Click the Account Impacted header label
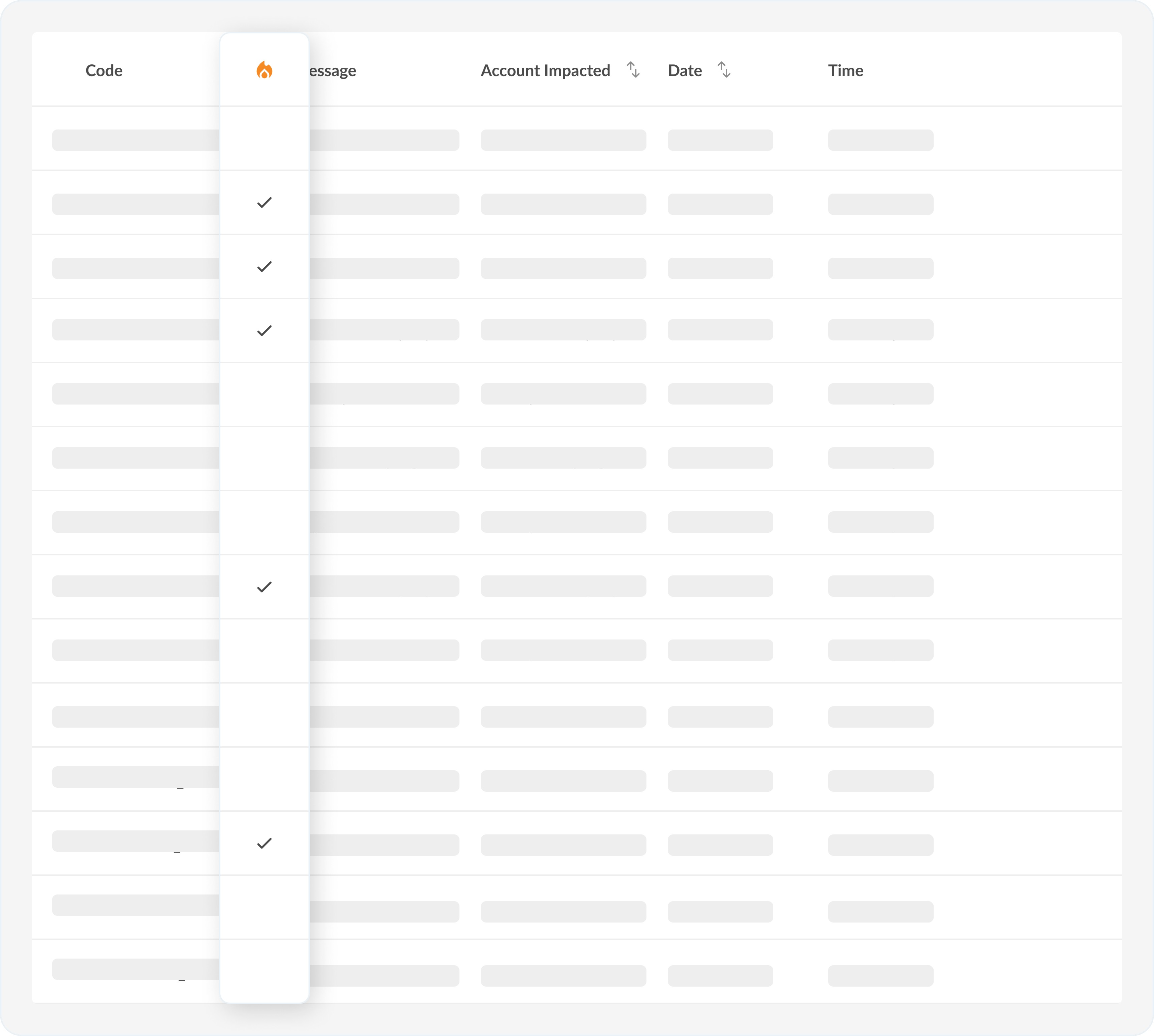Screen dimensions: 1154x1036 point(545,70)
